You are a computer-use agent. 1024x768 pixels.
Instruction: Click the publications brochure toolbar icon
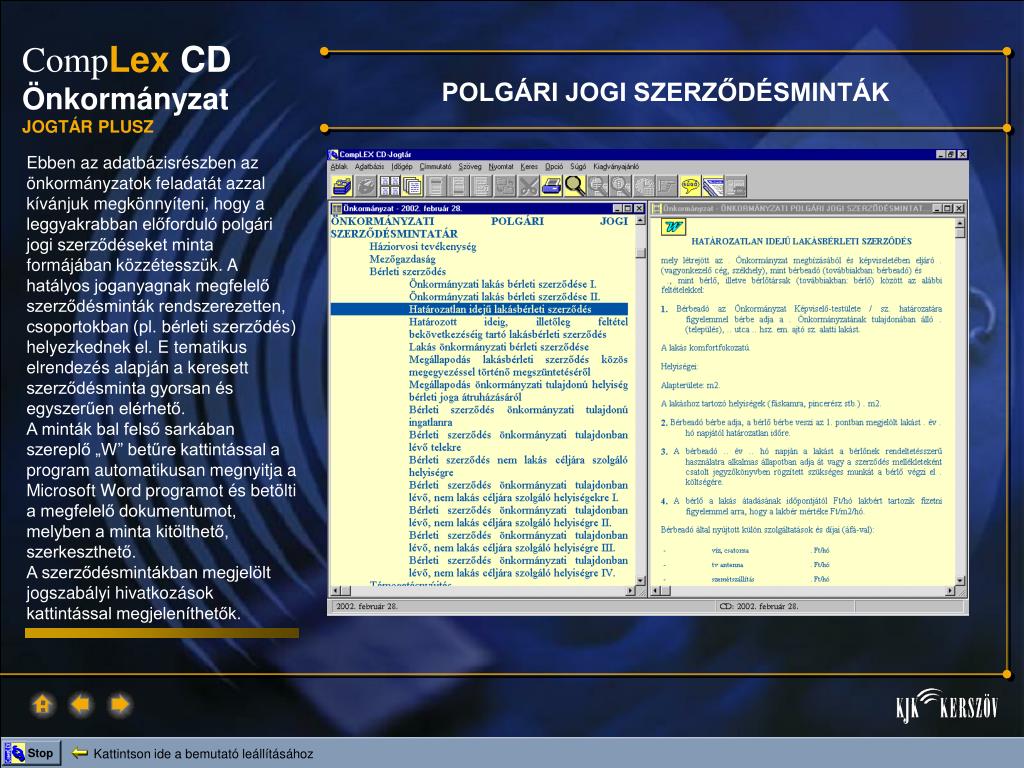[713, 186]
